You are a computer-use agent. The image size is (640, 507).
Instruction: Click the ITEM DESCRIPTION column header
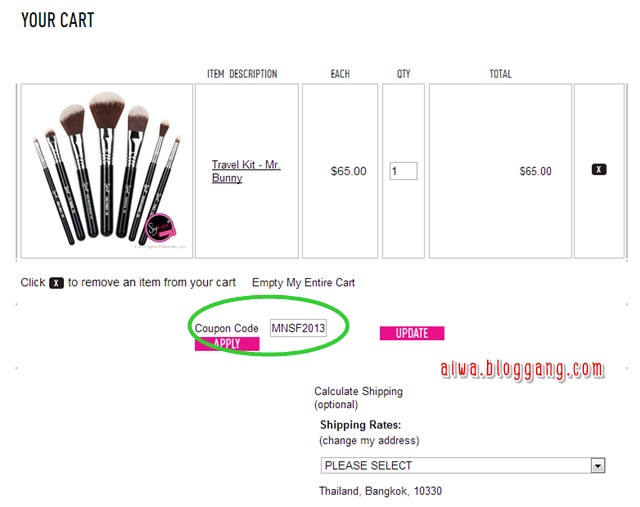242,74
